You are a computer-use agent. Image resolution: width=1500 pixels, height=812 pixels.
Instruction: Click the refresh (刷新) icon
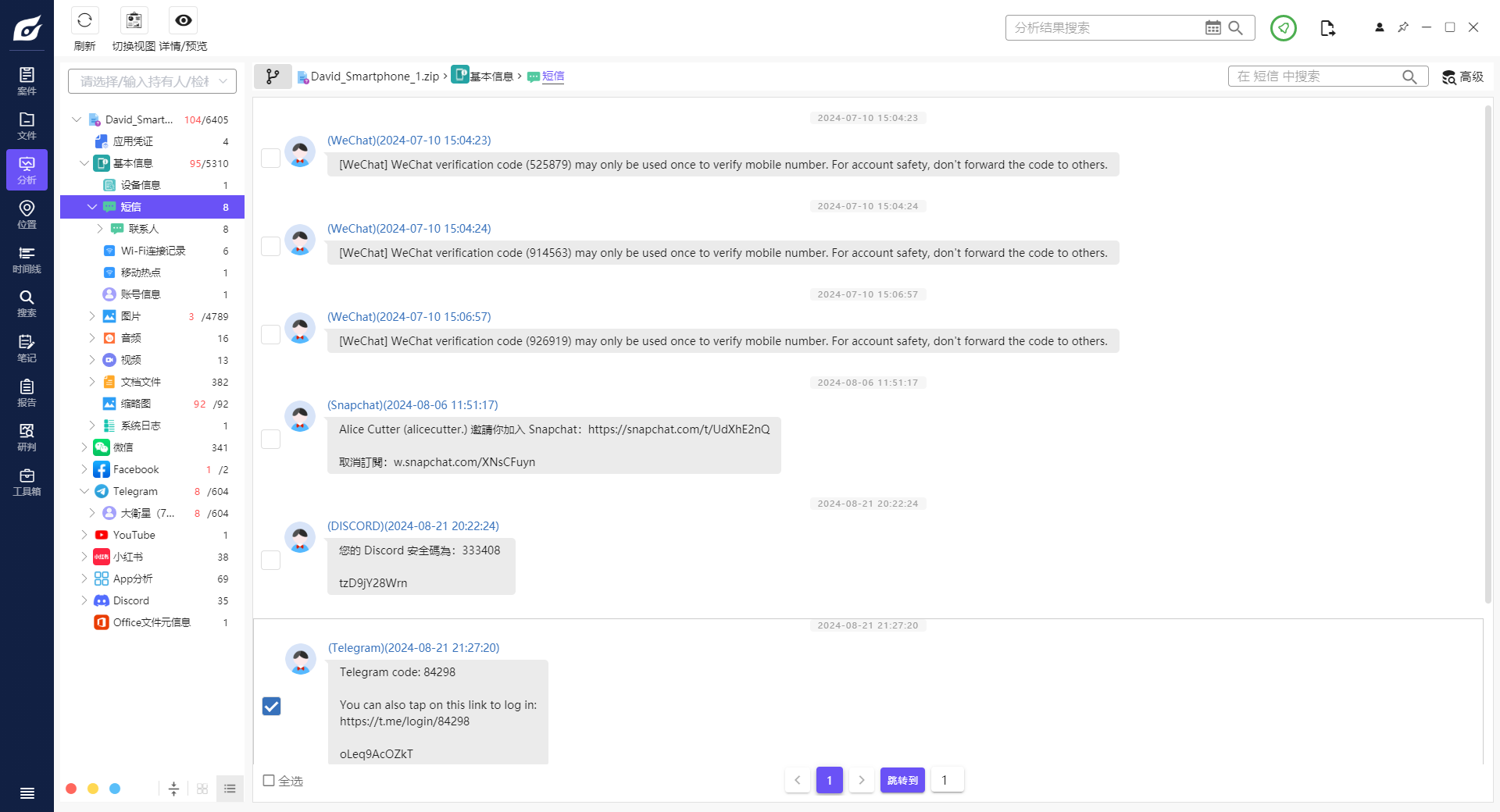point(84,20)
